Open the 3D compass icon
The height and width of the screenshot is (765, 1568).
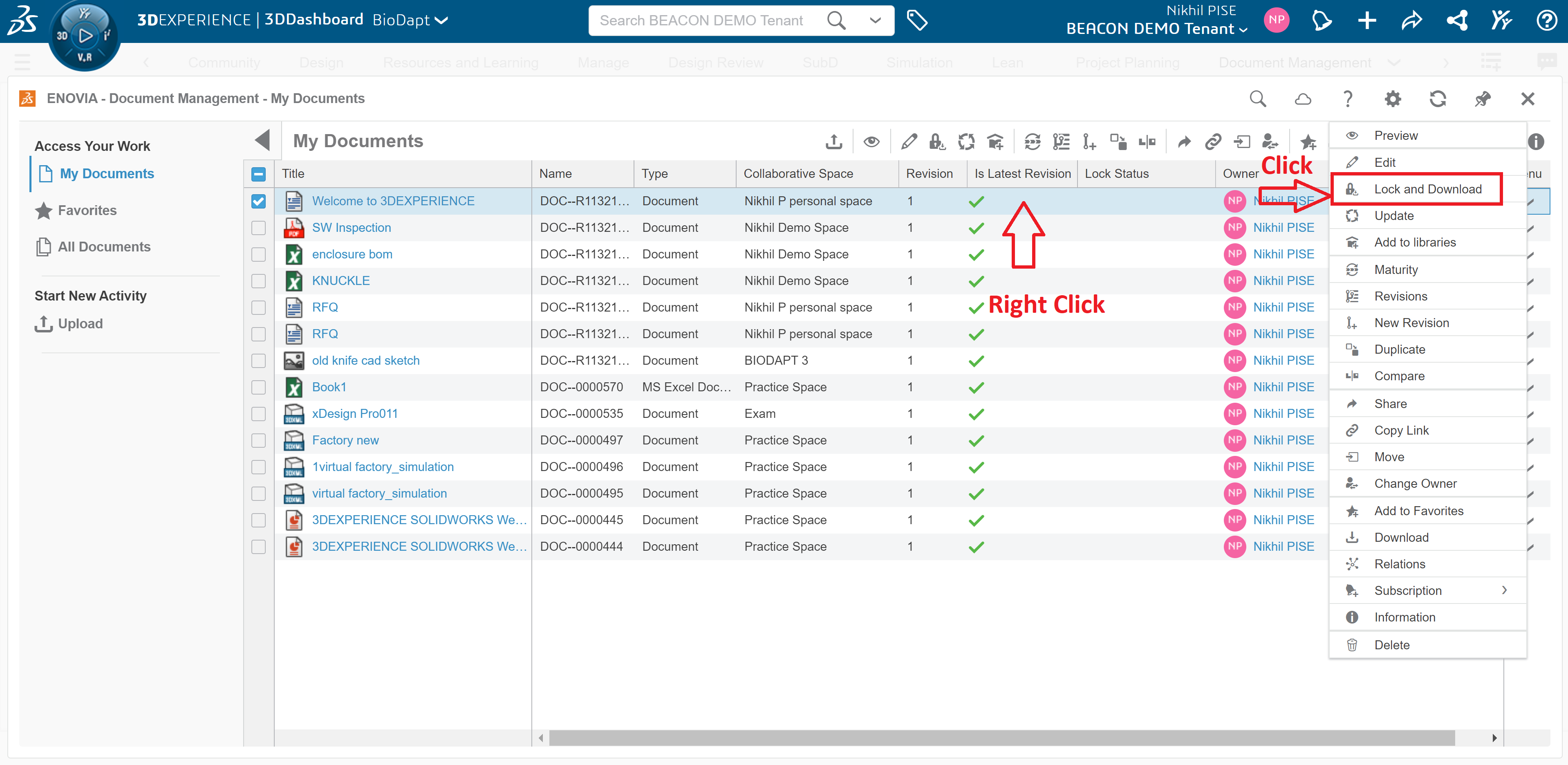(x=84, y=36)
